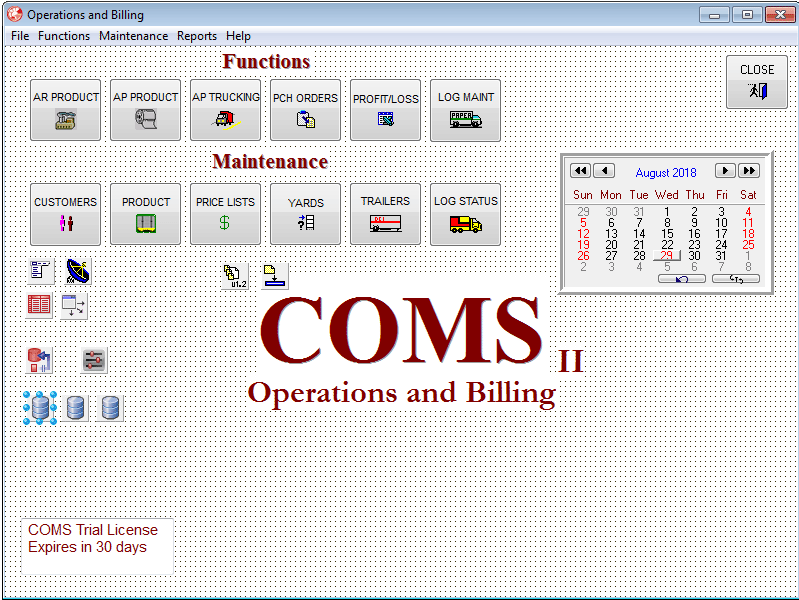This screenshot has width=799, height=600.
Task: Click the document download icon
Action: 275,276
